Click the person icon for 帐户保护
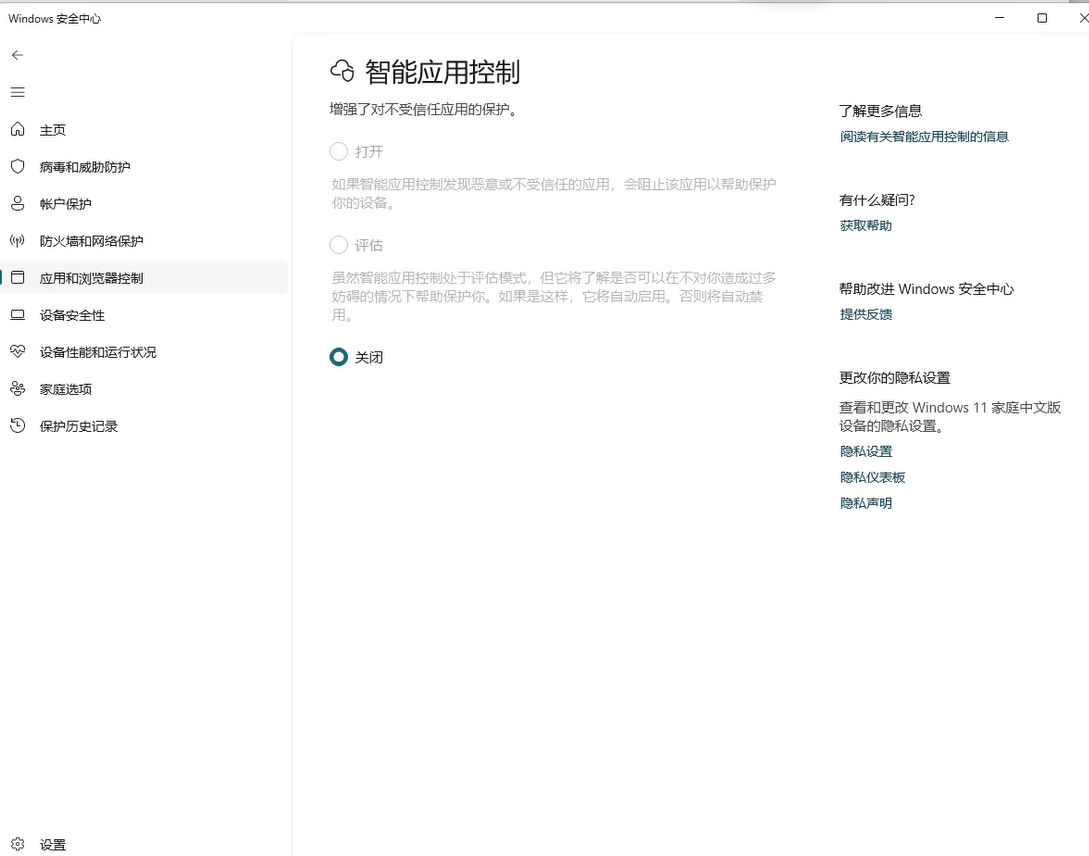The height and width of the screenshot is (856, 1089). (17, 204)
